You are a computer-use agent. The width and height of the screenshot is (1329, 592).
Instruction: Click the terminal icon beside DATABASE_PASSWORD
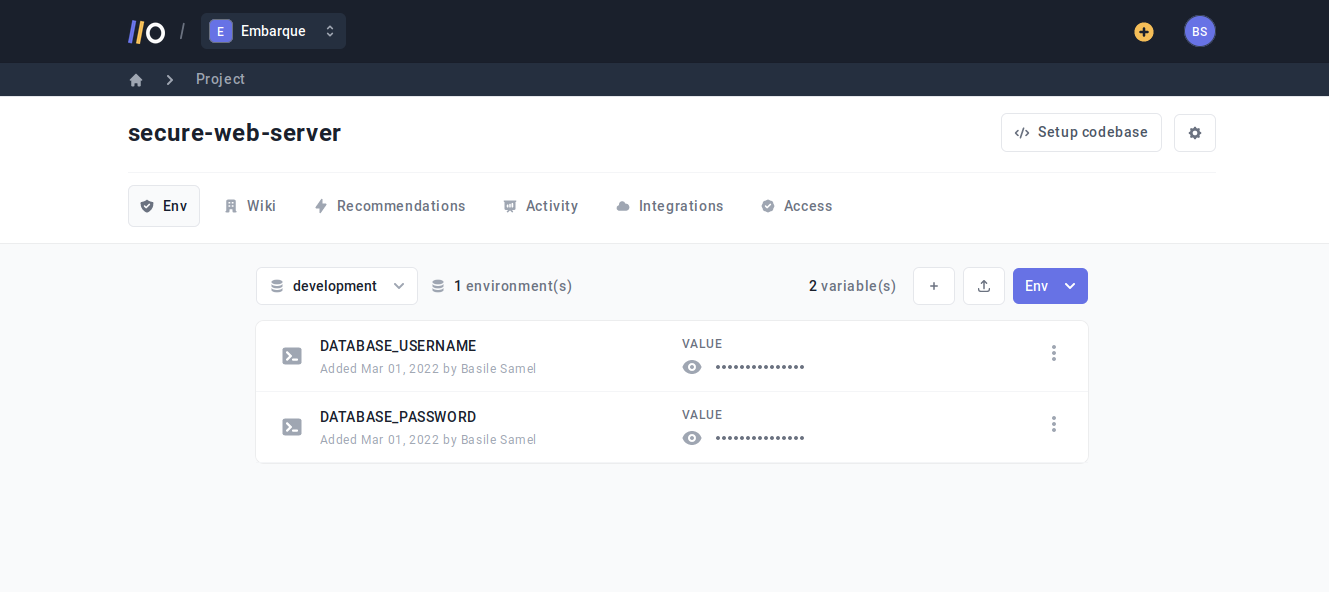click(292, 427)
